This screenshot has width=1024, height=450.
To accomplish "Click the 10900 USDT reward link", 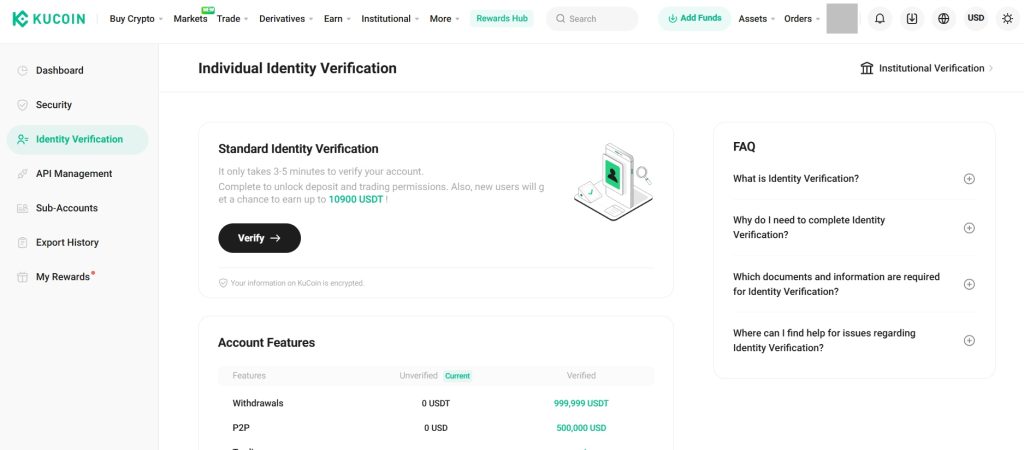I will (x=356, y=199).
